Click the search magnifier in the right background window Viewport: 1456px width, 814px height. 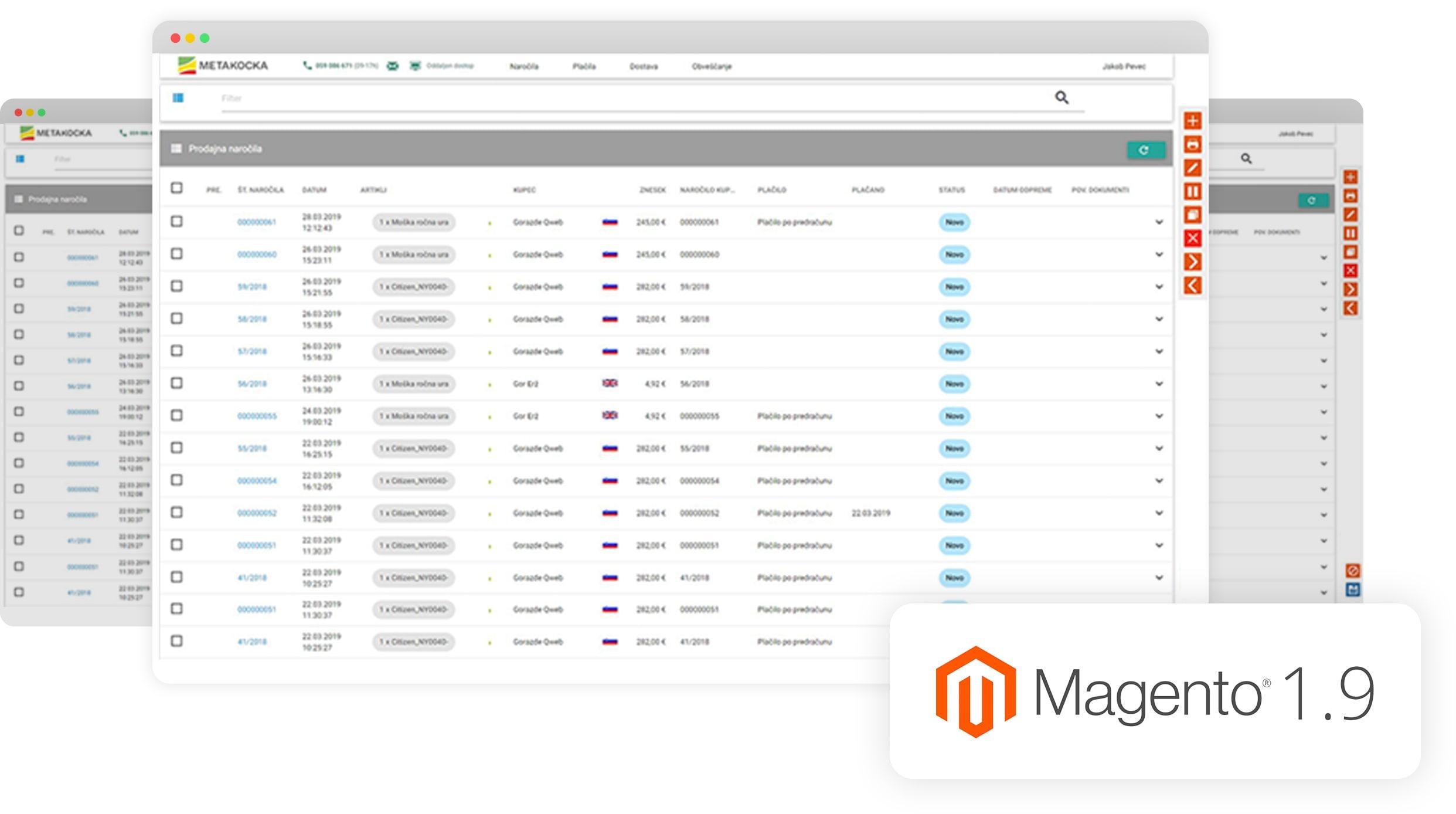click(1246, 158)
